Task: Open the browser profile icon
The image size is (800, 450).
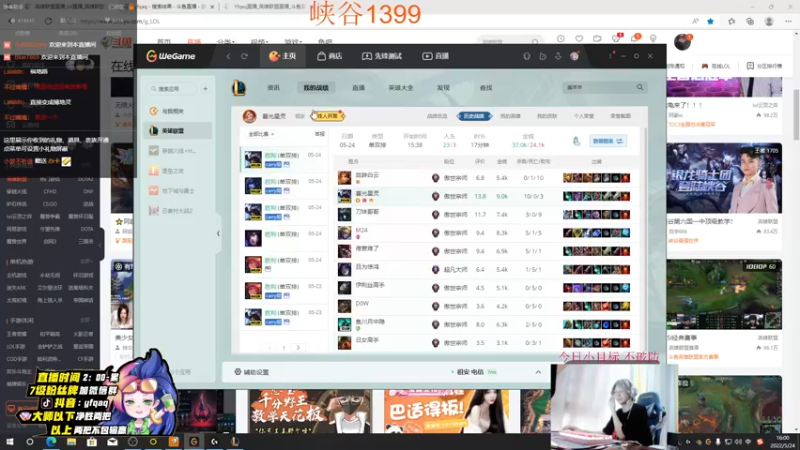Action: (769, 21)
